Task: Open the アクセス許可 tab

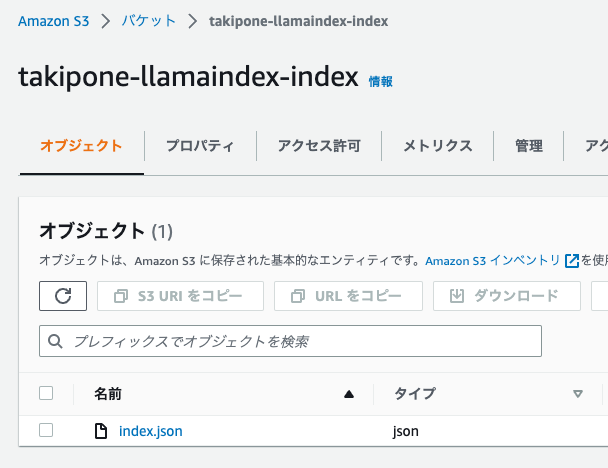Action: point(319,146)
